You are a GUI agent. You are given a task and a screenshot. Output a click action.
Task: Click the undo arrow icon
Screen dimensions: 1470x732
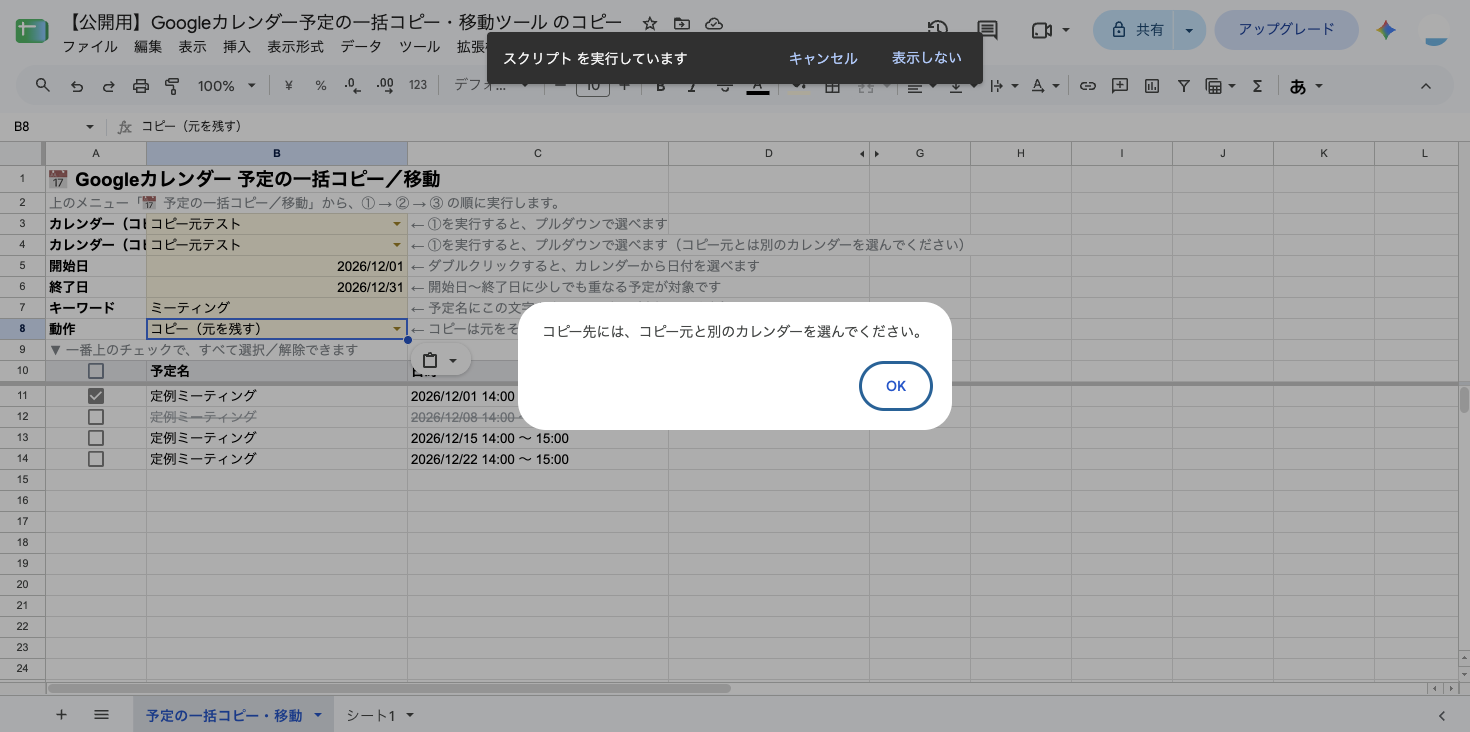coord(77,86)
